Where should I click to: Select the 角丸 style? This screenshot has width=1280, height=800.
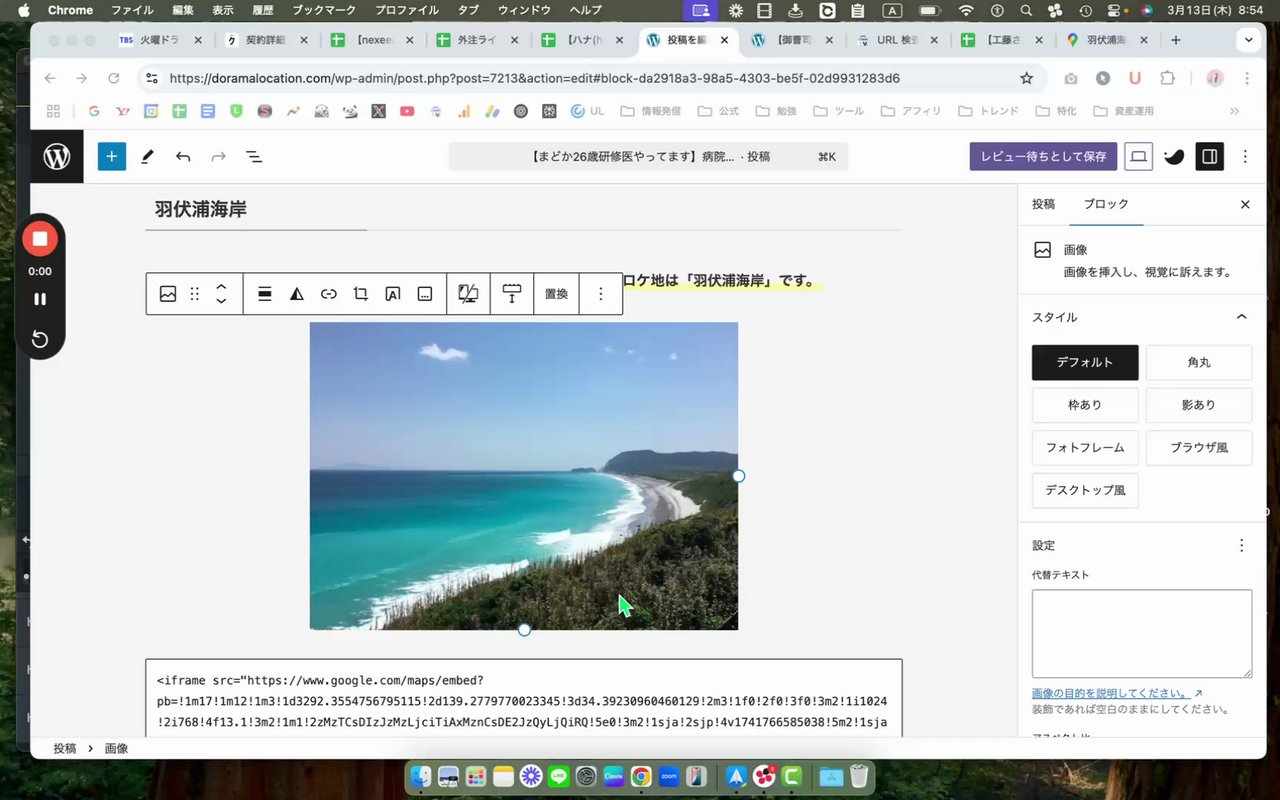[1199, 362]
